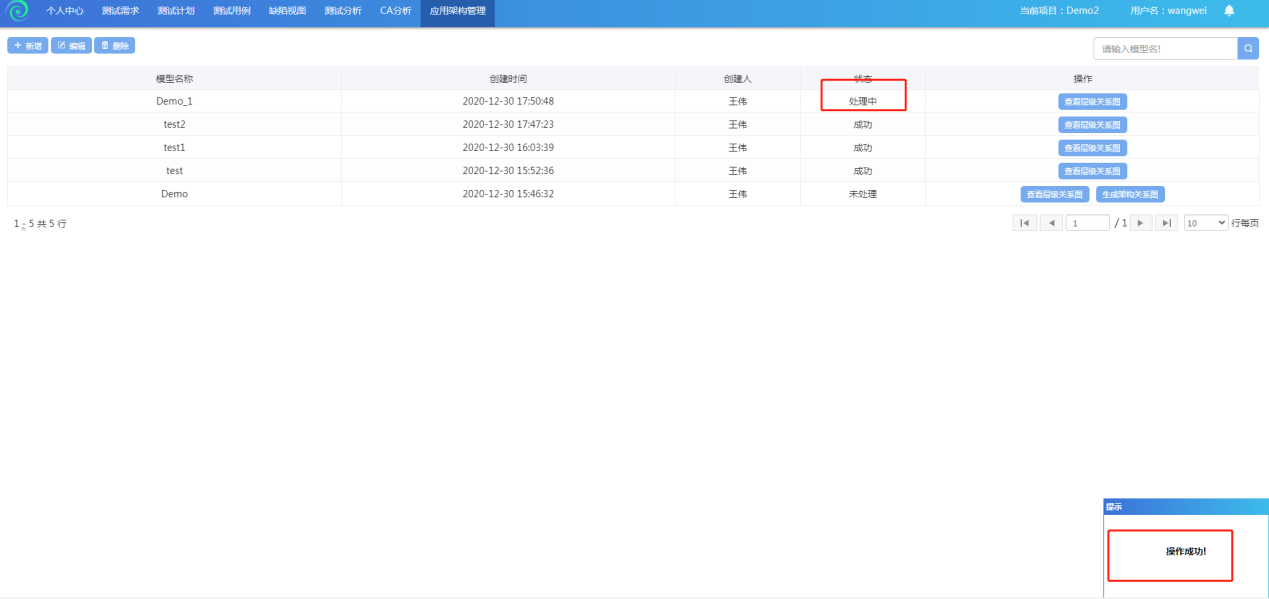Click the 新增 add button with plus icon

point(28,46)
